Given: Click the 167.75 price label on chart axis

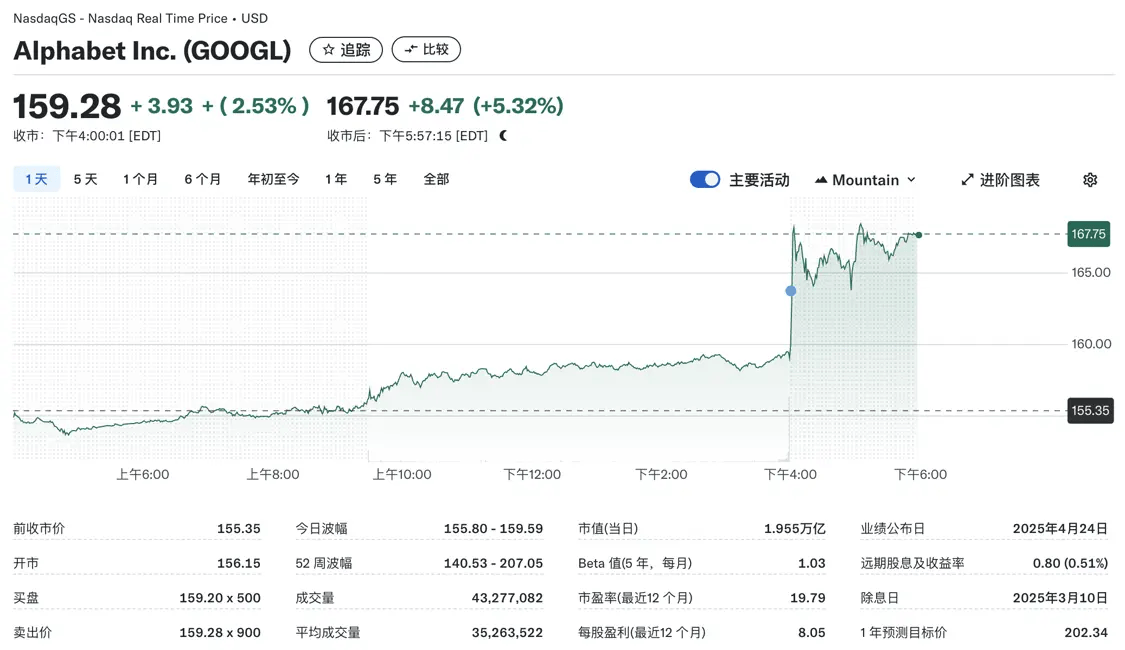Looking at the screenshot, I should 1088,234.
